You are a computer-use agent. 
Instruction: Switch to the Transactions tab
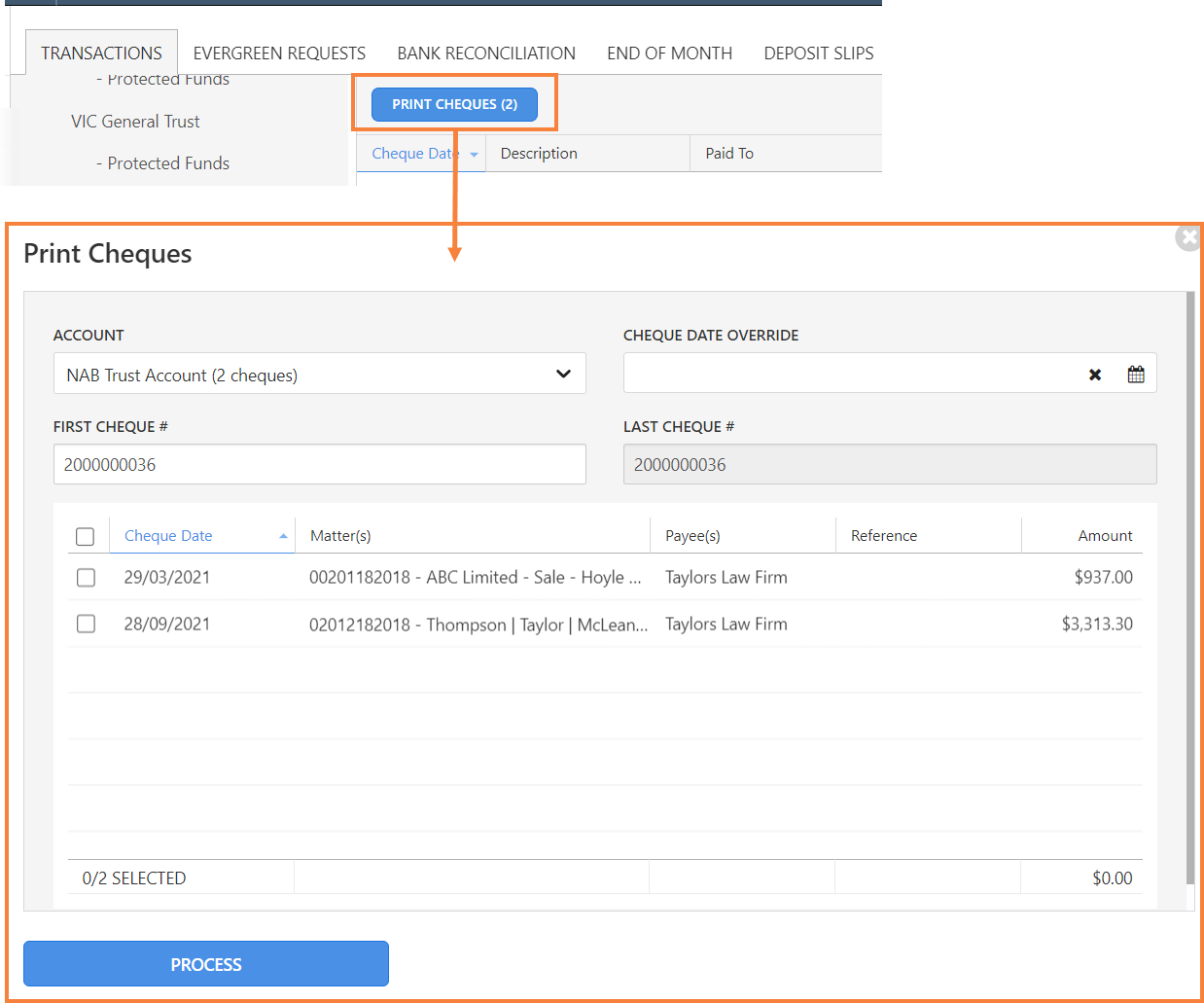[101, 54]
